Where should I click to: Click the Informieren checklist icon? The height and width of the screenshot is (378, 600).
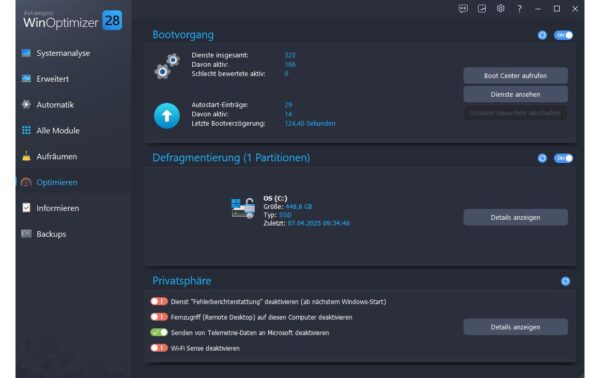(26, 208)
